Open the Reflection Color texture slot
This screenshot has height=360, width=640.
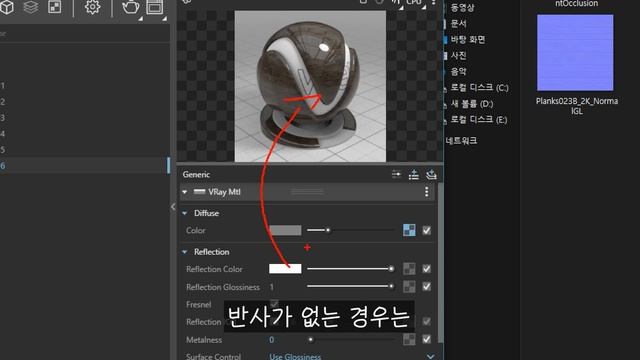pyautogui.click(x=409, y=269)
